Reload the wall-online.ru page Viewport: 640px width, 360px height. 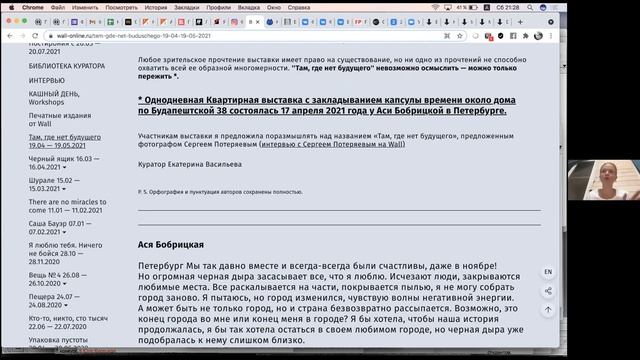(x=35, y=36)
